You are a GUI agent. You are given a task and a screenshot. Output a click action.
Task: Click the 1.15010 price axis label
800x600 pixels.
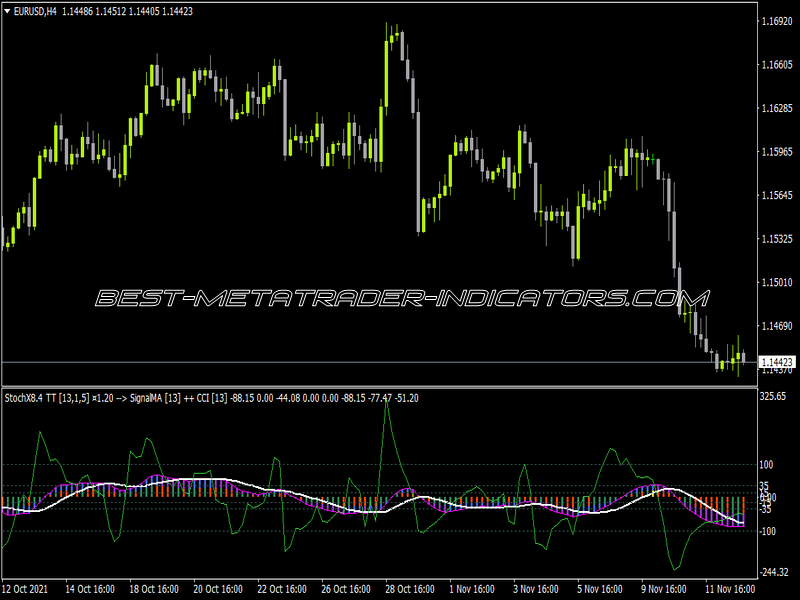777,282
